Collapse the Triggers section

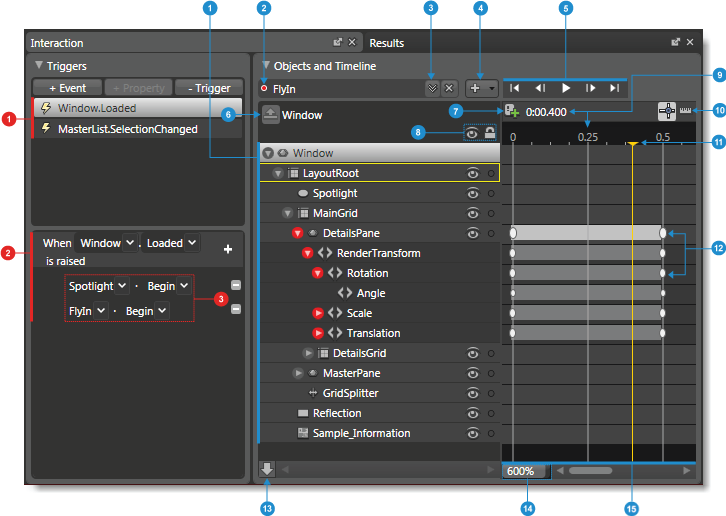point(39,65)
